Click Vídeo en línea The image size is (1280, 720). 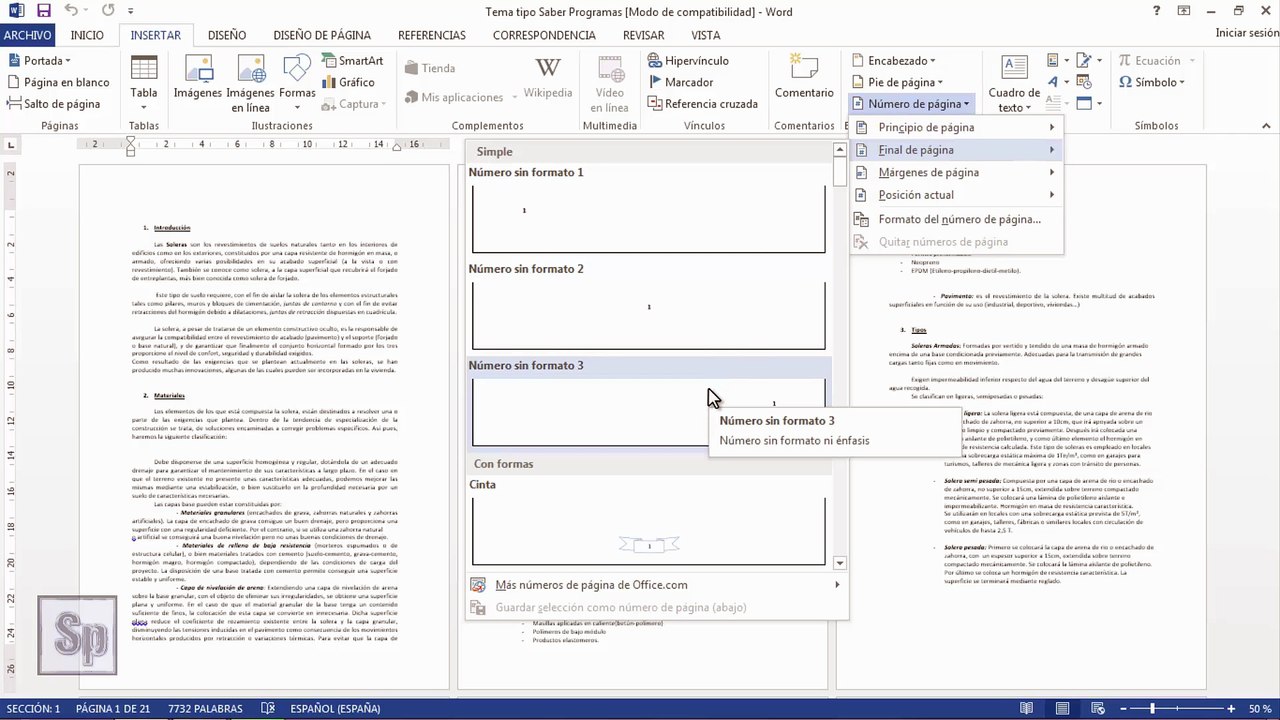(610, 82)
